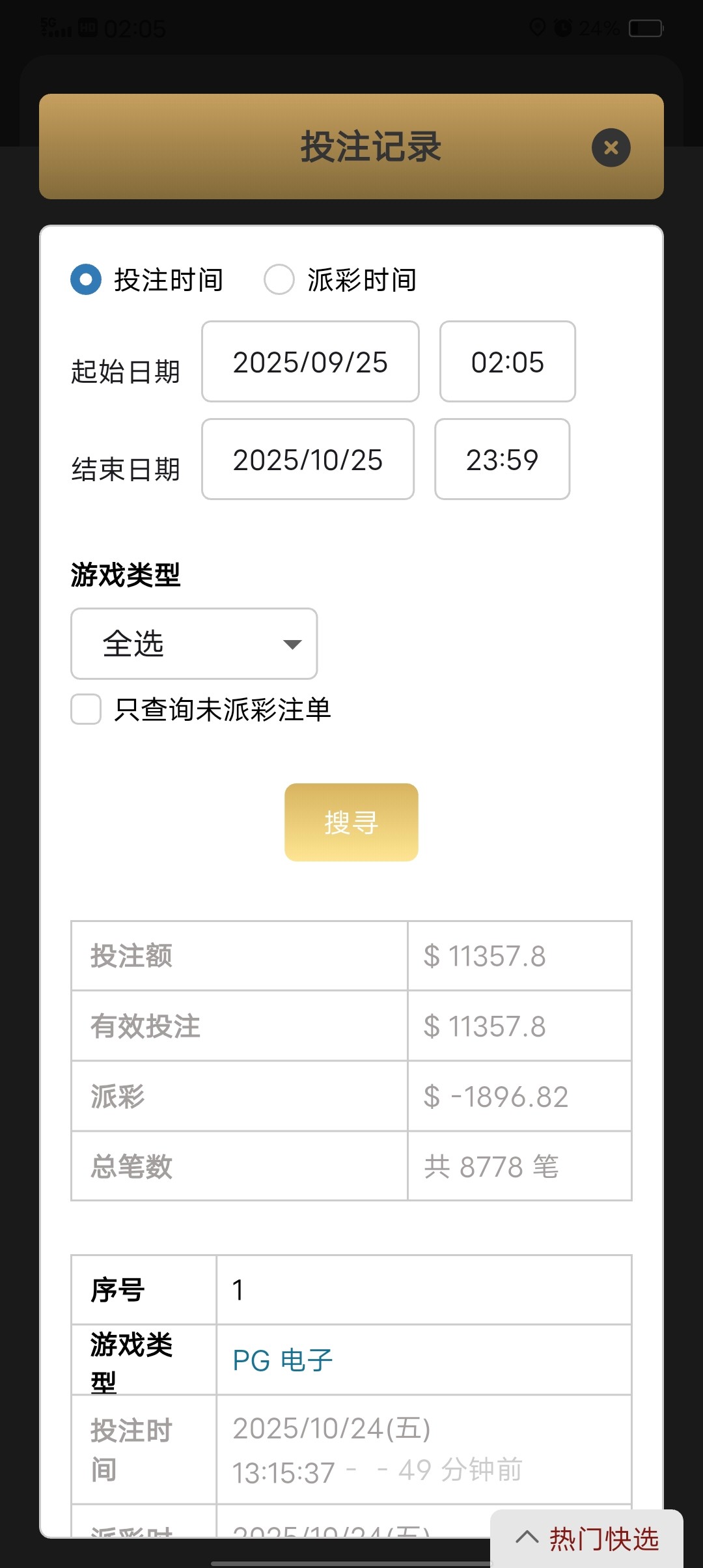703x1568 pixels.
Task: Select the 投注时间 radio button
Action: [x=86, y=279]
